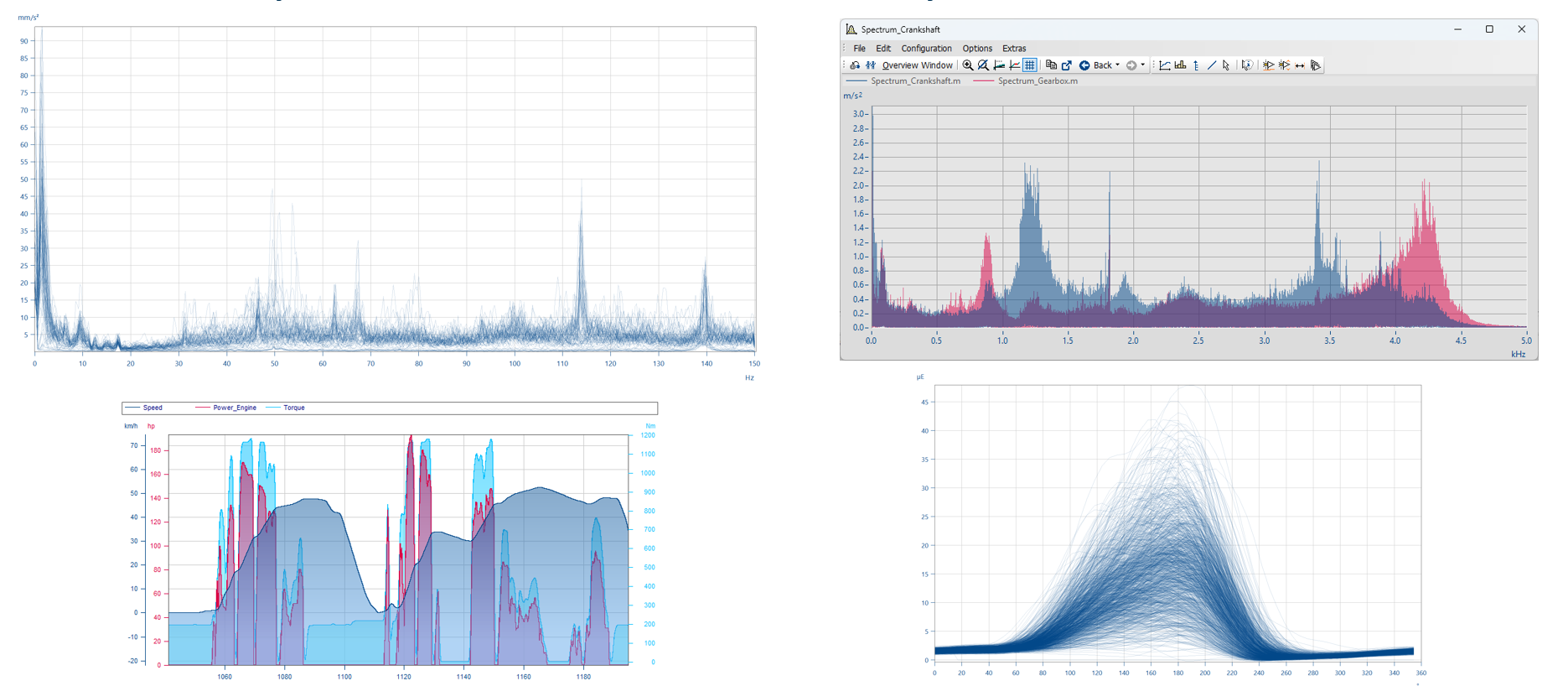Click the Overview Window button
Viewport: 1568px width, 686px height.
917,65
